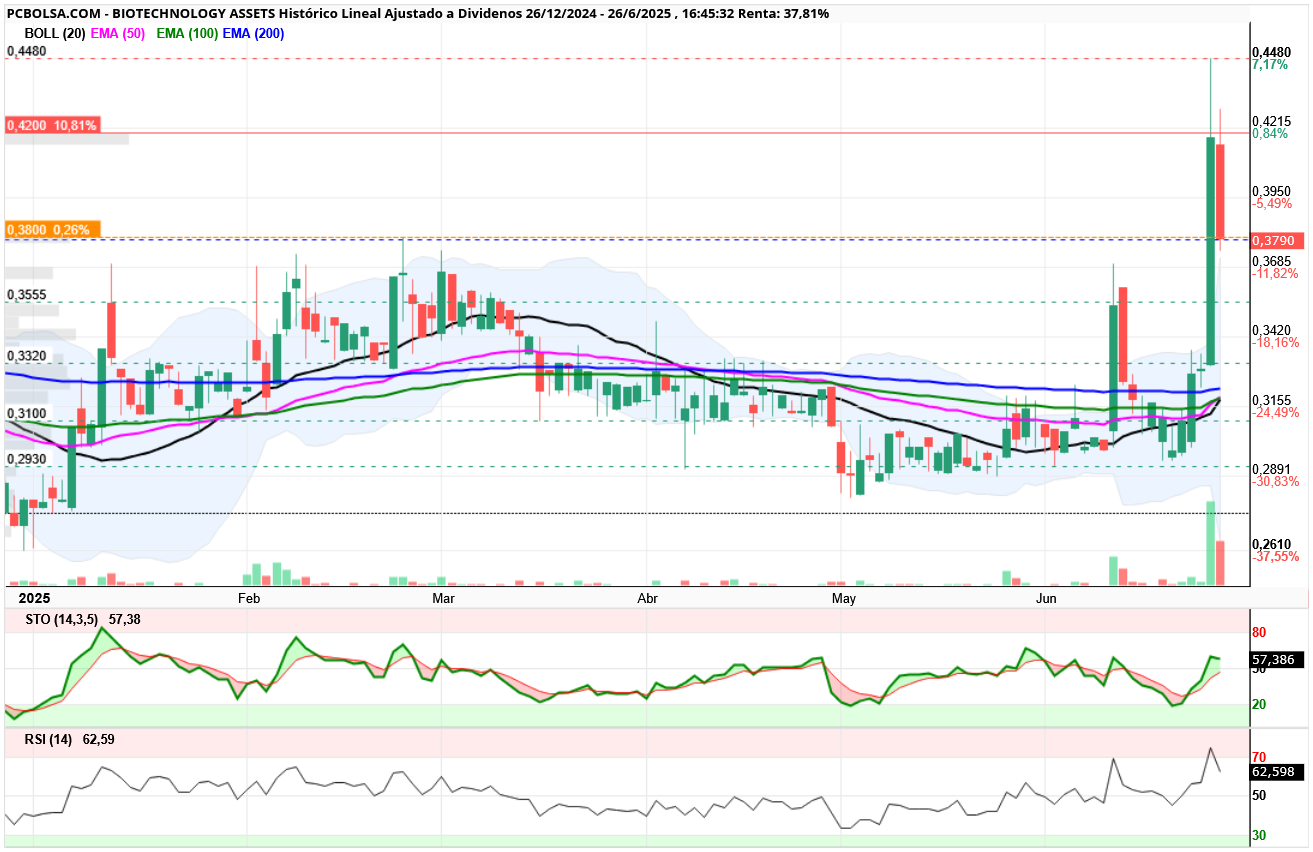Click the STO oversold level 20 label
Screen dimensions: 1313x852
coord(1260,705)
